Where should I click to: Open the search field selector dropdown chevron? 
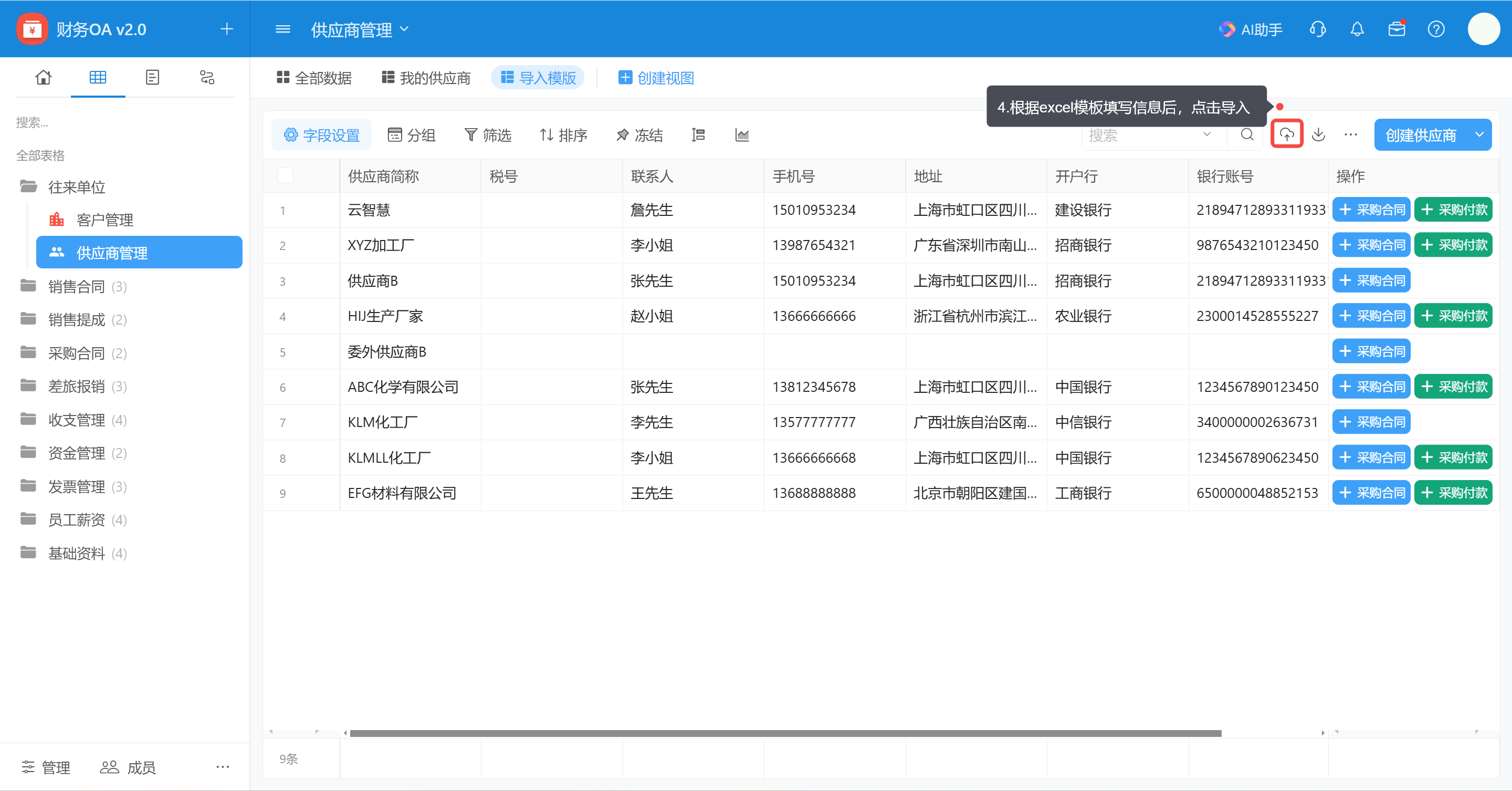coord(1207,134)
